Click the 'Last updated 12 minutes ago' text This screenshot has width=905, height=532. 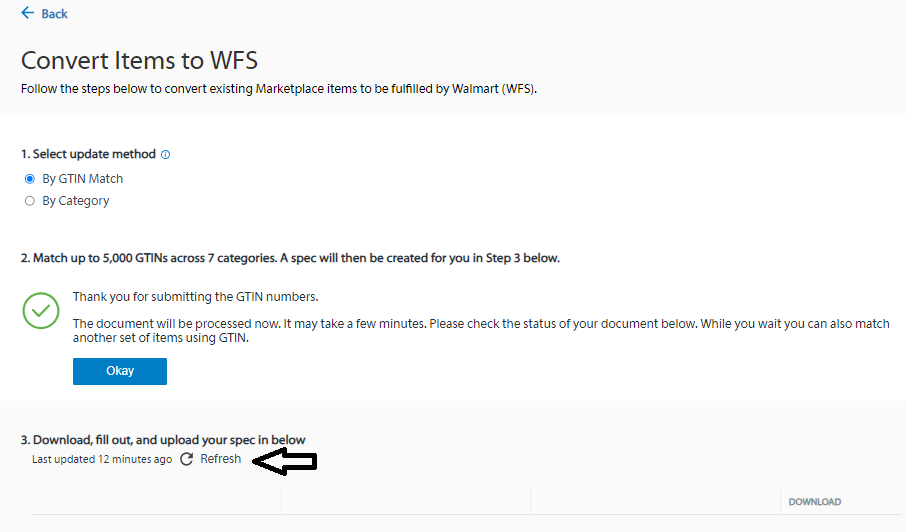pyautogui.click(x=102, y=459)
